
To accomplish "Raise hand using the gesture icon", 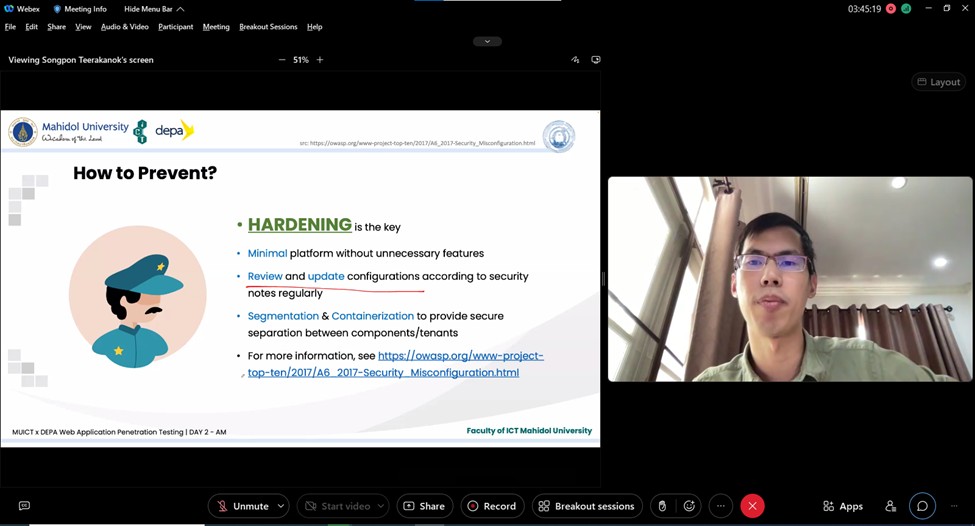I will 662,506.
